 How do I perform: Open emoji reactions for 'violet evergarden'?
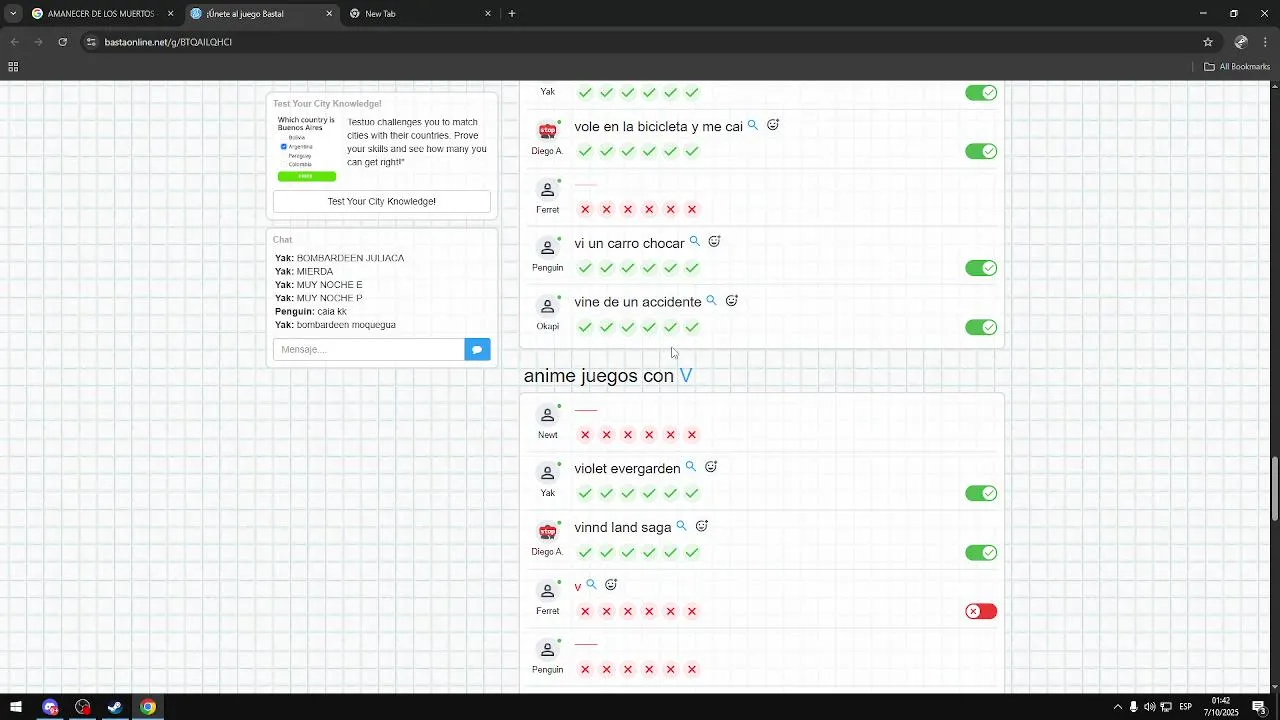coord(711,467)
